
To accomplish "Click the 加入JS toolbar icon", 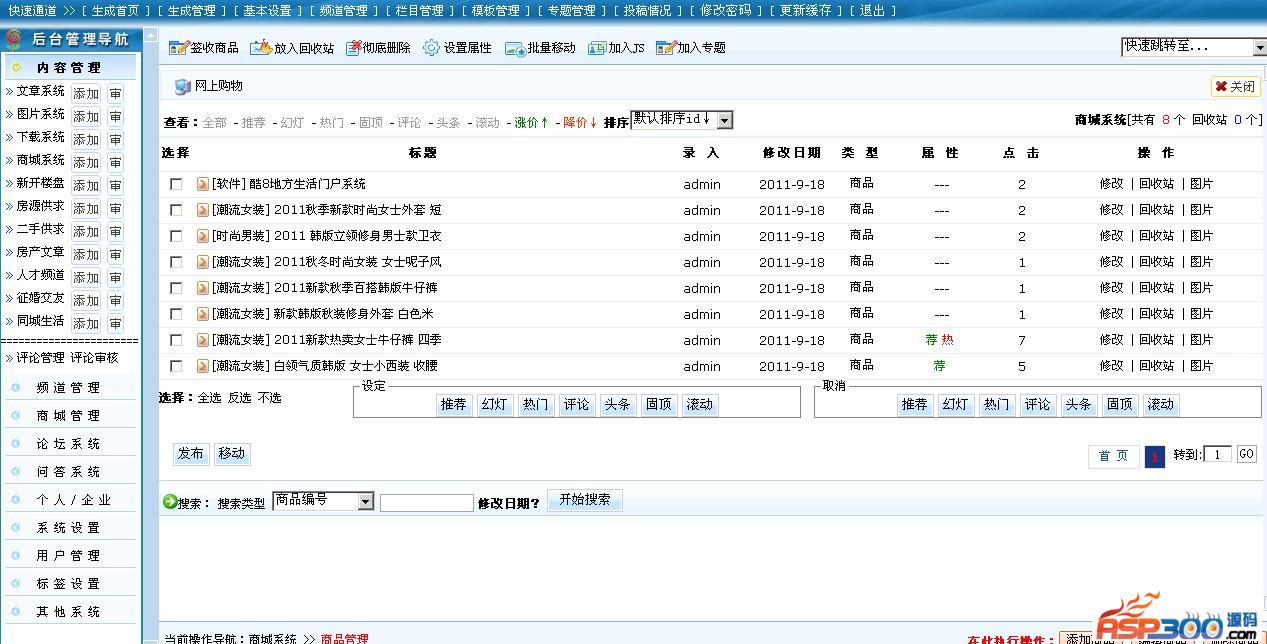I will [x=597, y=48].
